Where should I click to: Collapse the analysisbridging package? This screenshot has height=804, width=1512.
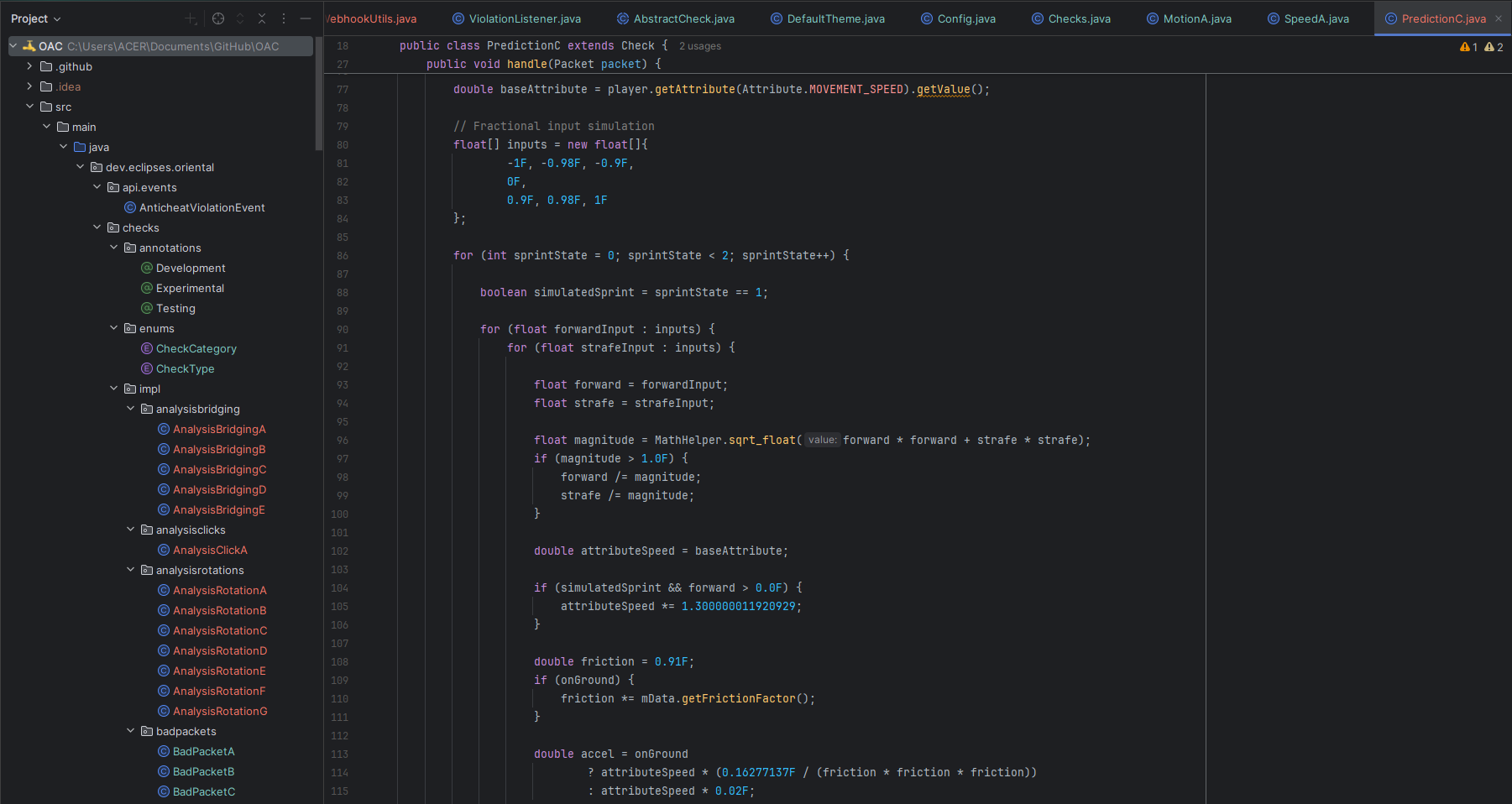tap(131, 409)
